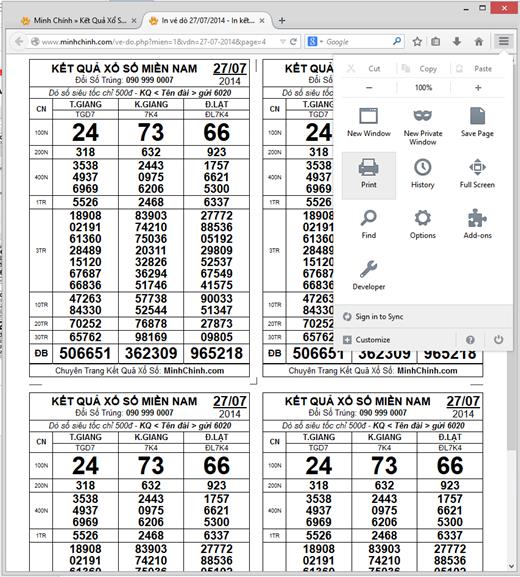Open the URL history dropdown arrow
Screen dimensions: 520x577
(x=282, y=42)
